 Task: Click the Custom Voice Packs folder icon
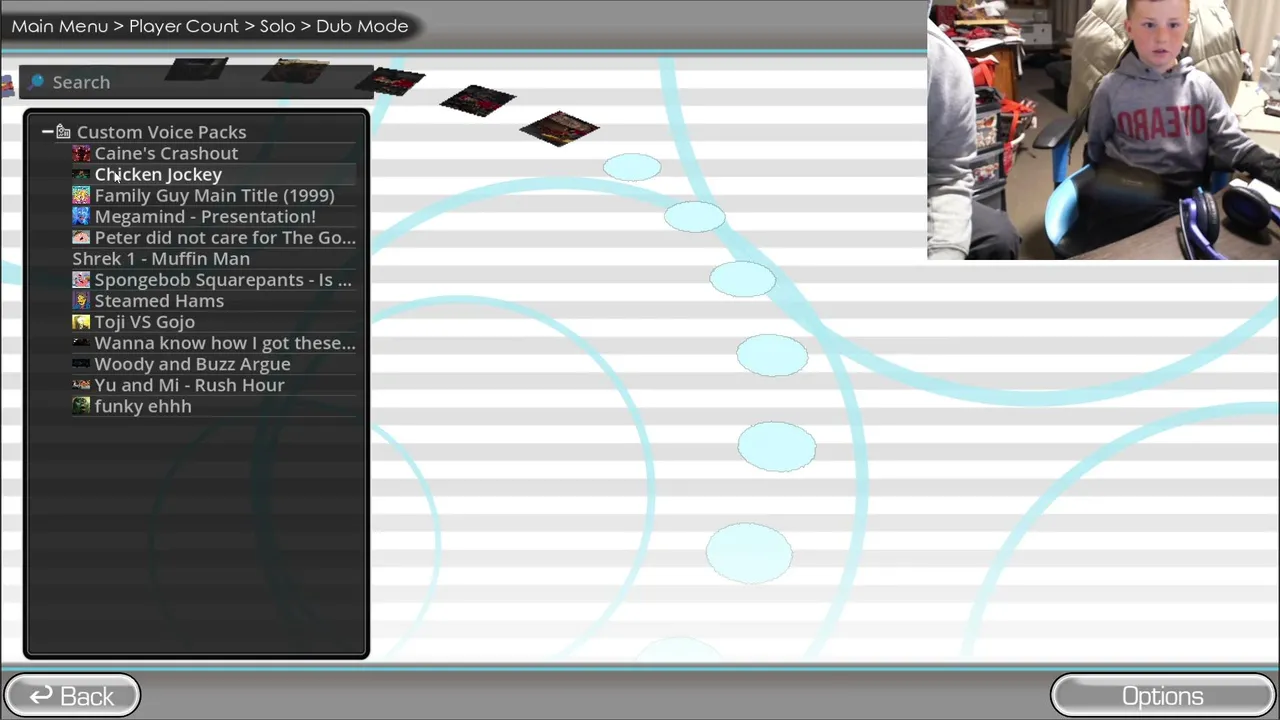click(x=63, y=132)
